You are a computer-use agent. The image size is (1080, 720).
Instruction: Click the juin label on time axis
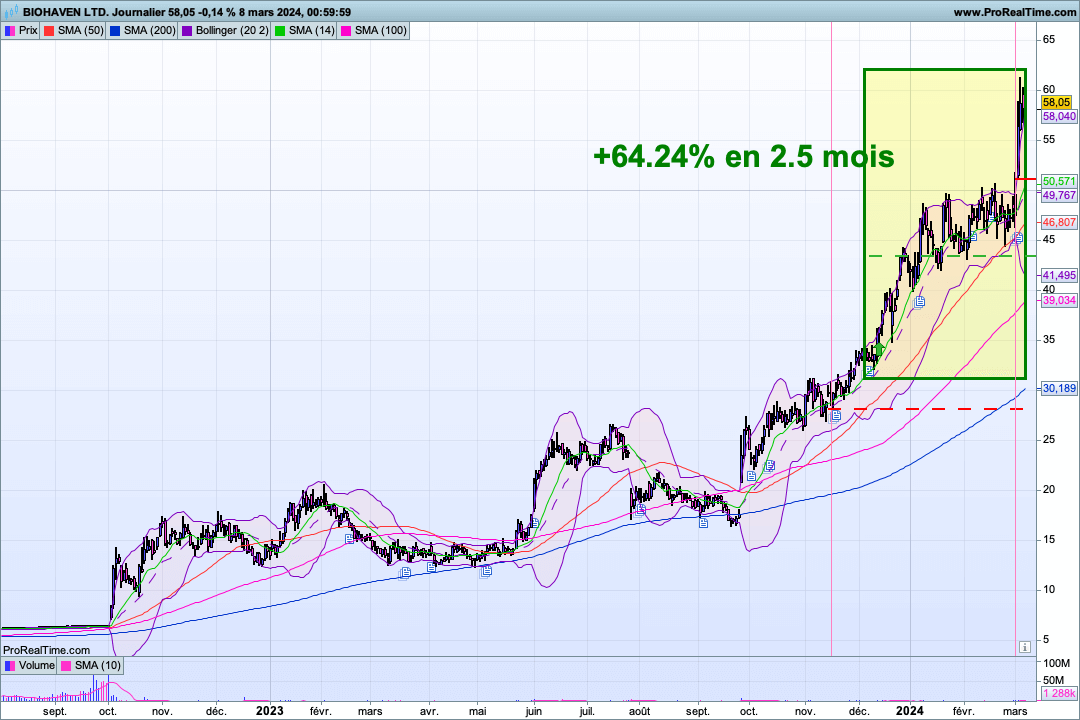click(x=534, y=711)
